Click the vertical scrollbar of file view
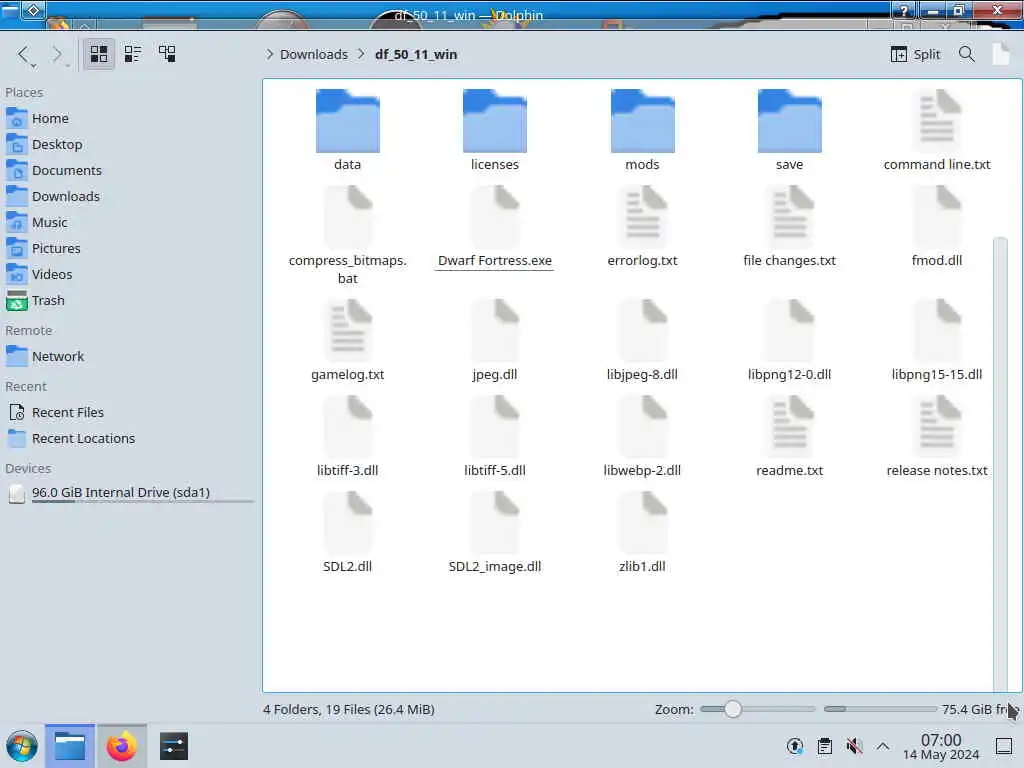Viewport: 1024px width, 768px height. pos(1000,463)
